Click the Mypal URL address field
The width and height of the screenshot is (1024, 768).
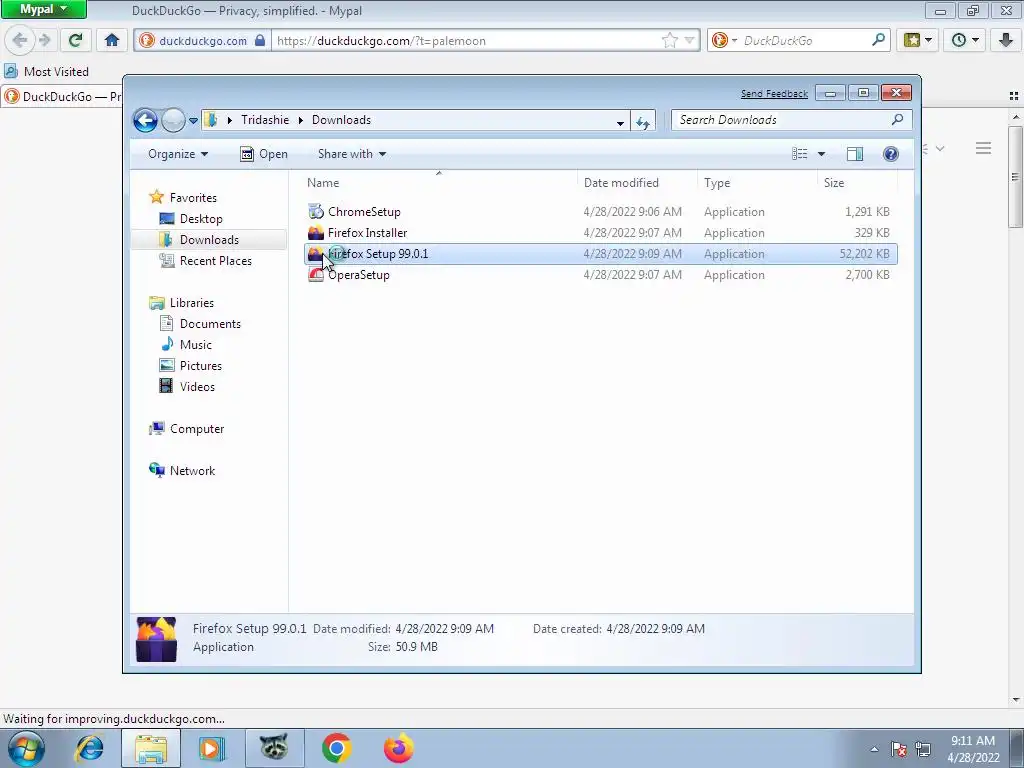tap(465, 40)
